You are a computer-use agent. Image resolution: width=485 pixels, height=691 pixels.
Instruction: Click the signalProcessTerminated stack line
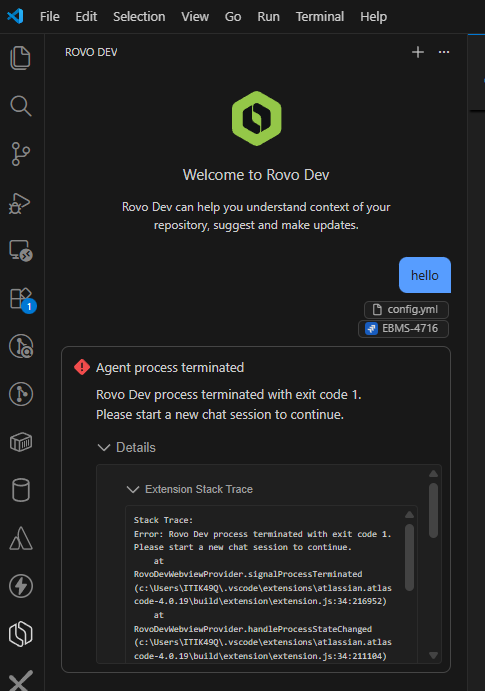pyautogui.click(x=248, y=574)
